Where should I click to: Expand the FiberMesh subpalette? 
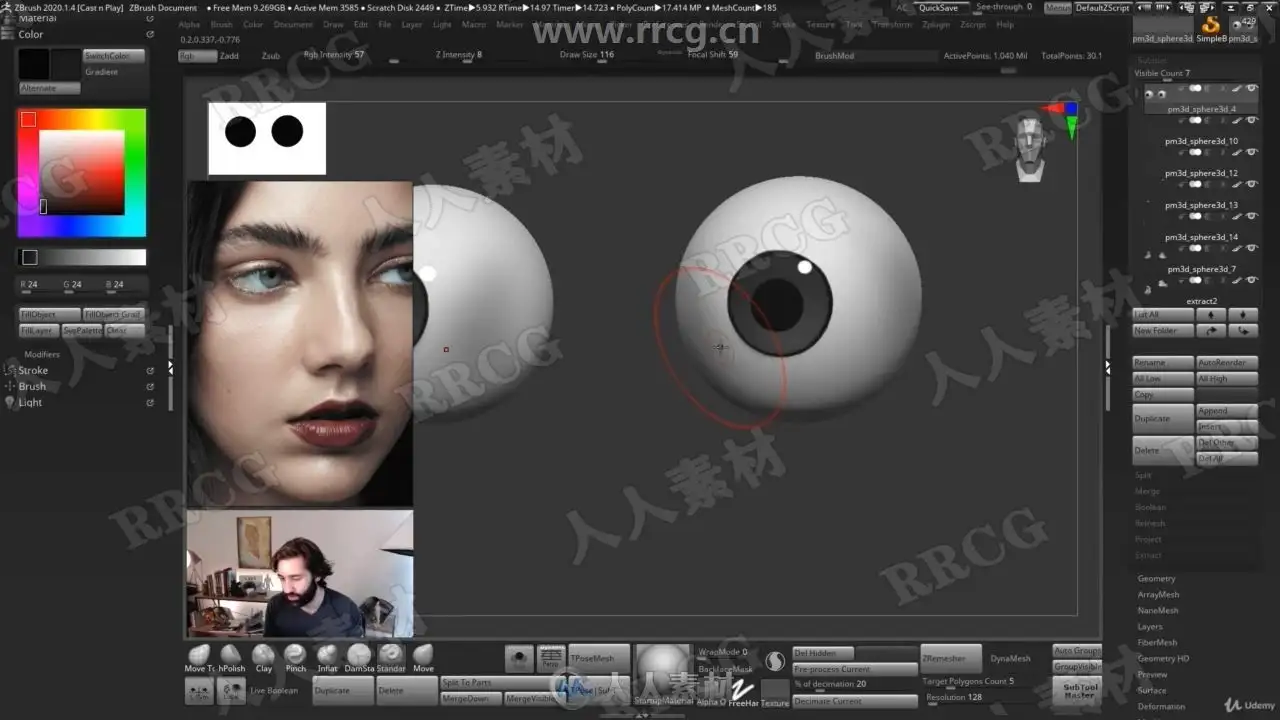[x=1157, y=642]
